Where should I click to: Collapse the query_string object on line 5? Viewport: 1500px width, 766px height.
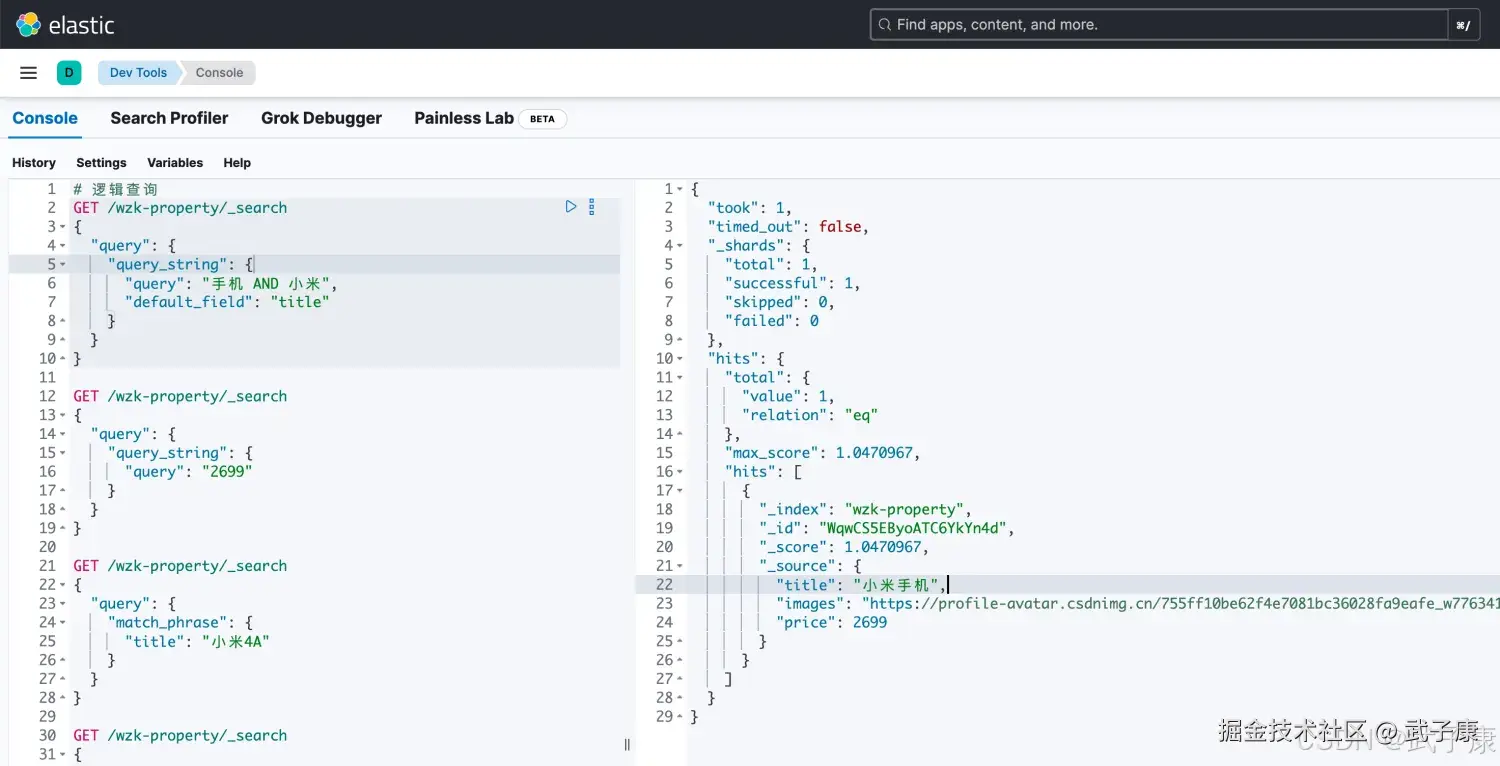[x=62, y=264]
